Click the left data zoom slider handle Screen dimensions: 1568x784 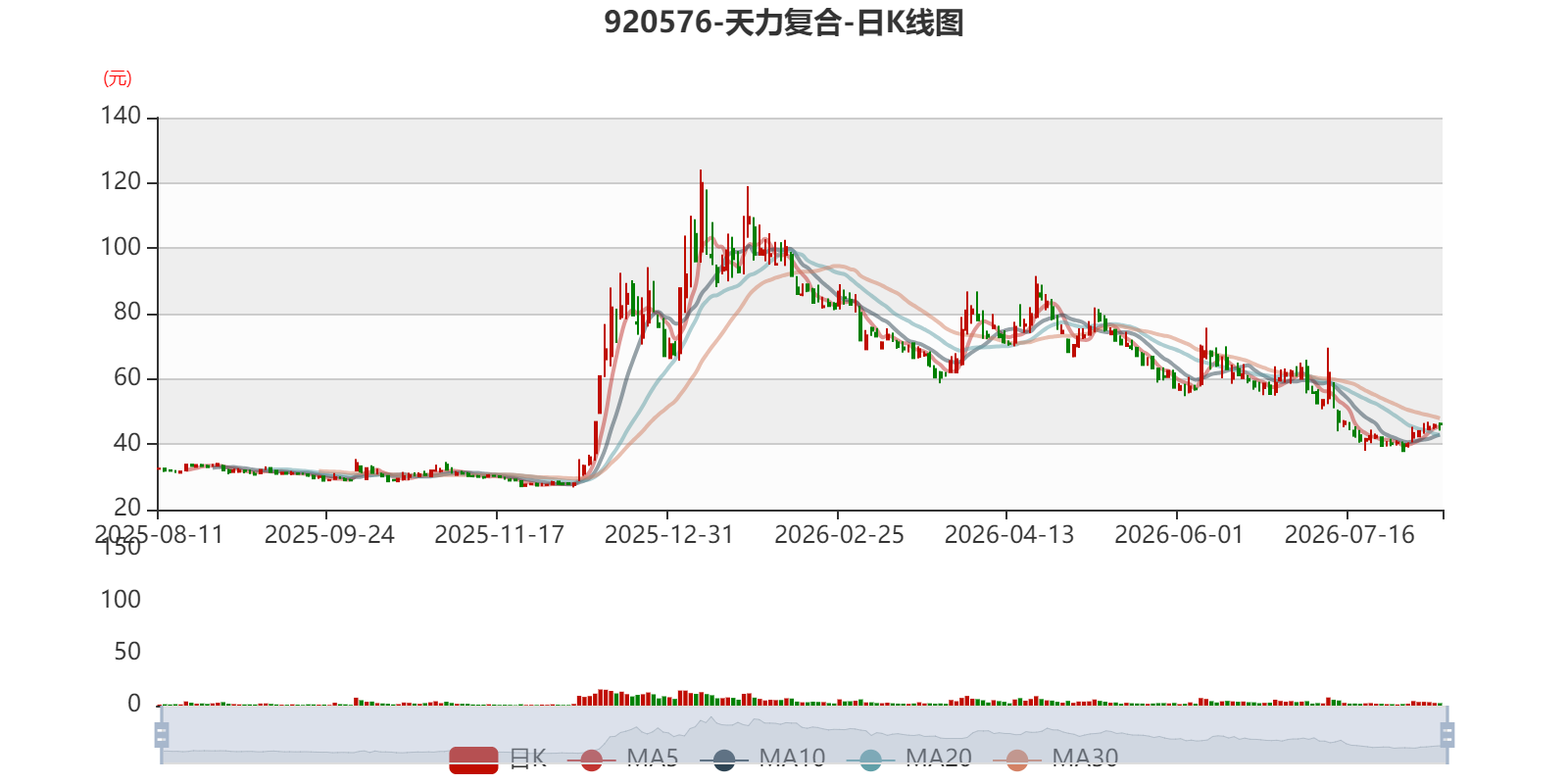pos(162,734)
